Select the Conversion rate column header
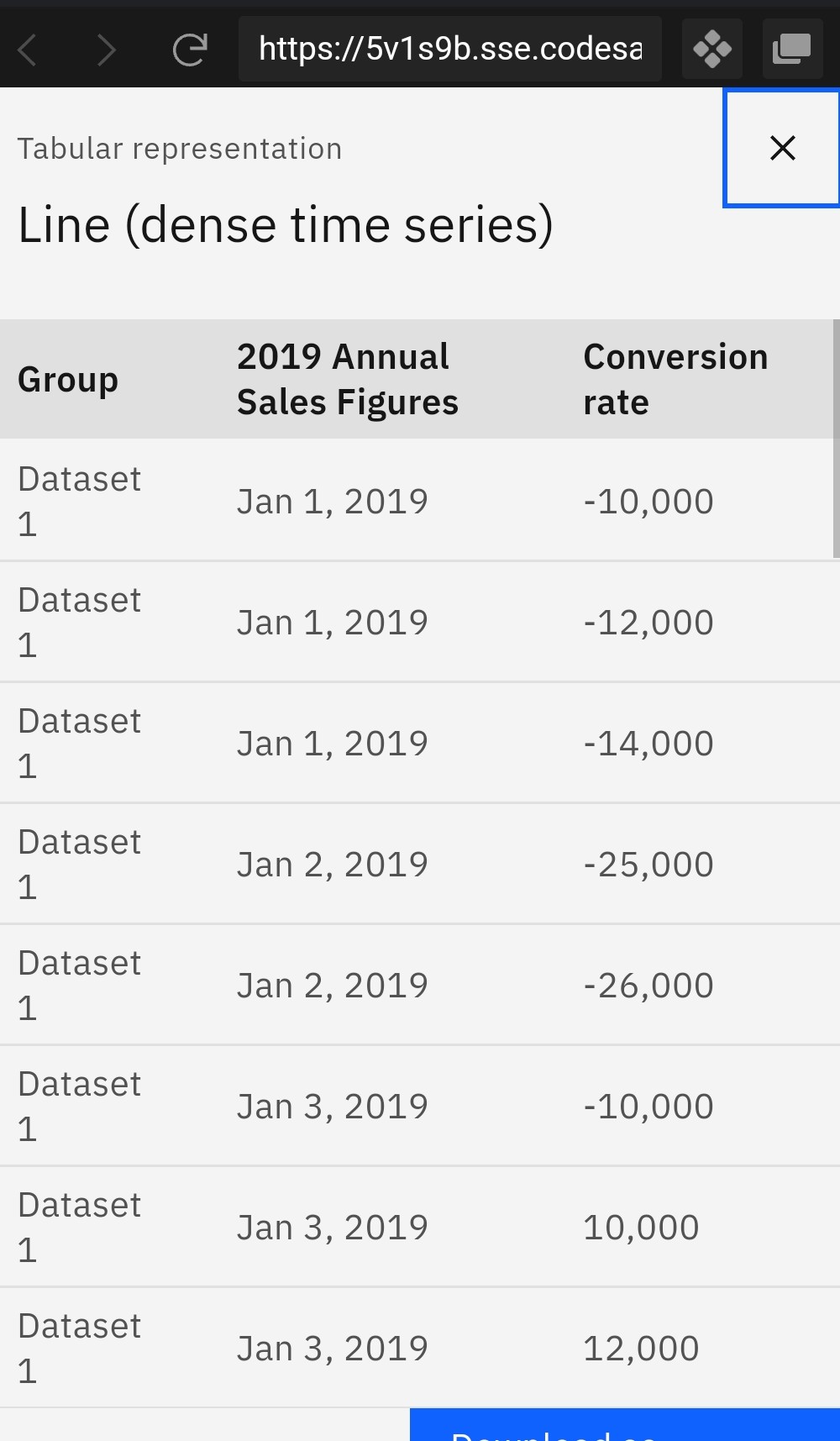The height and width of the screenshot is (1441, 840). click(x=675, y=379)
